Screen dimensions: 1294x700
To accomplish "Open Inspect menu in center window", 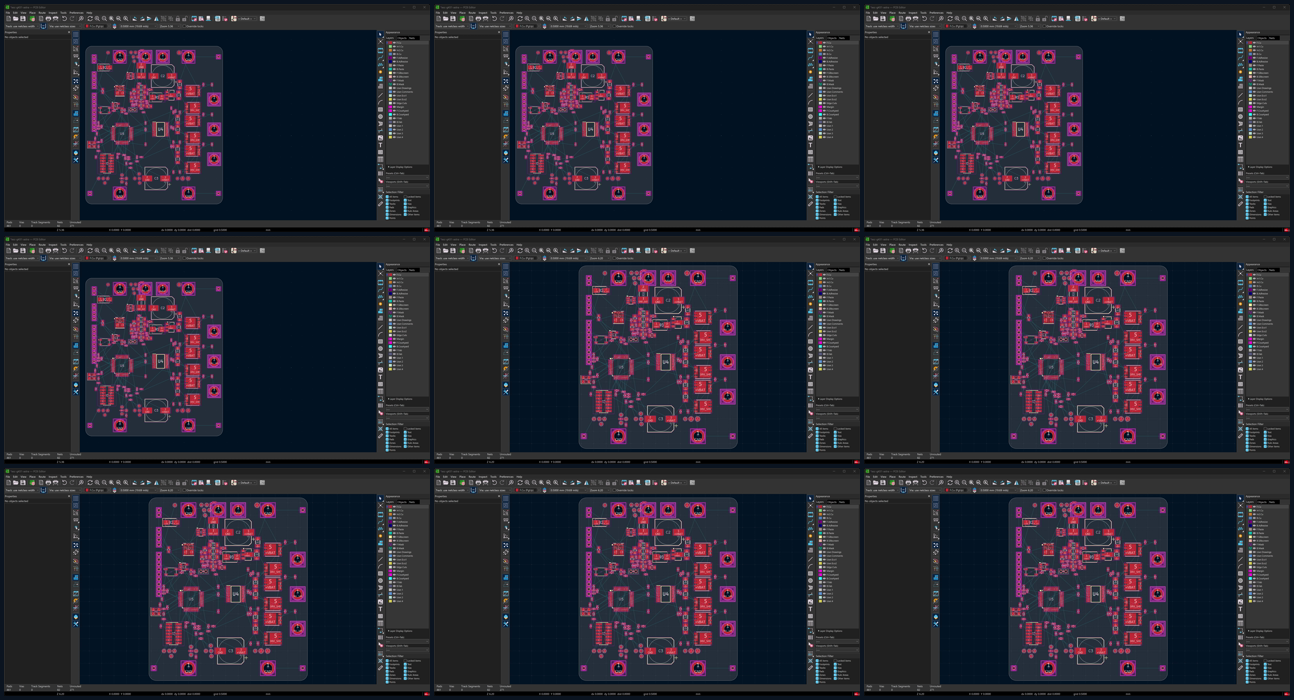I will tap(483, 245).
